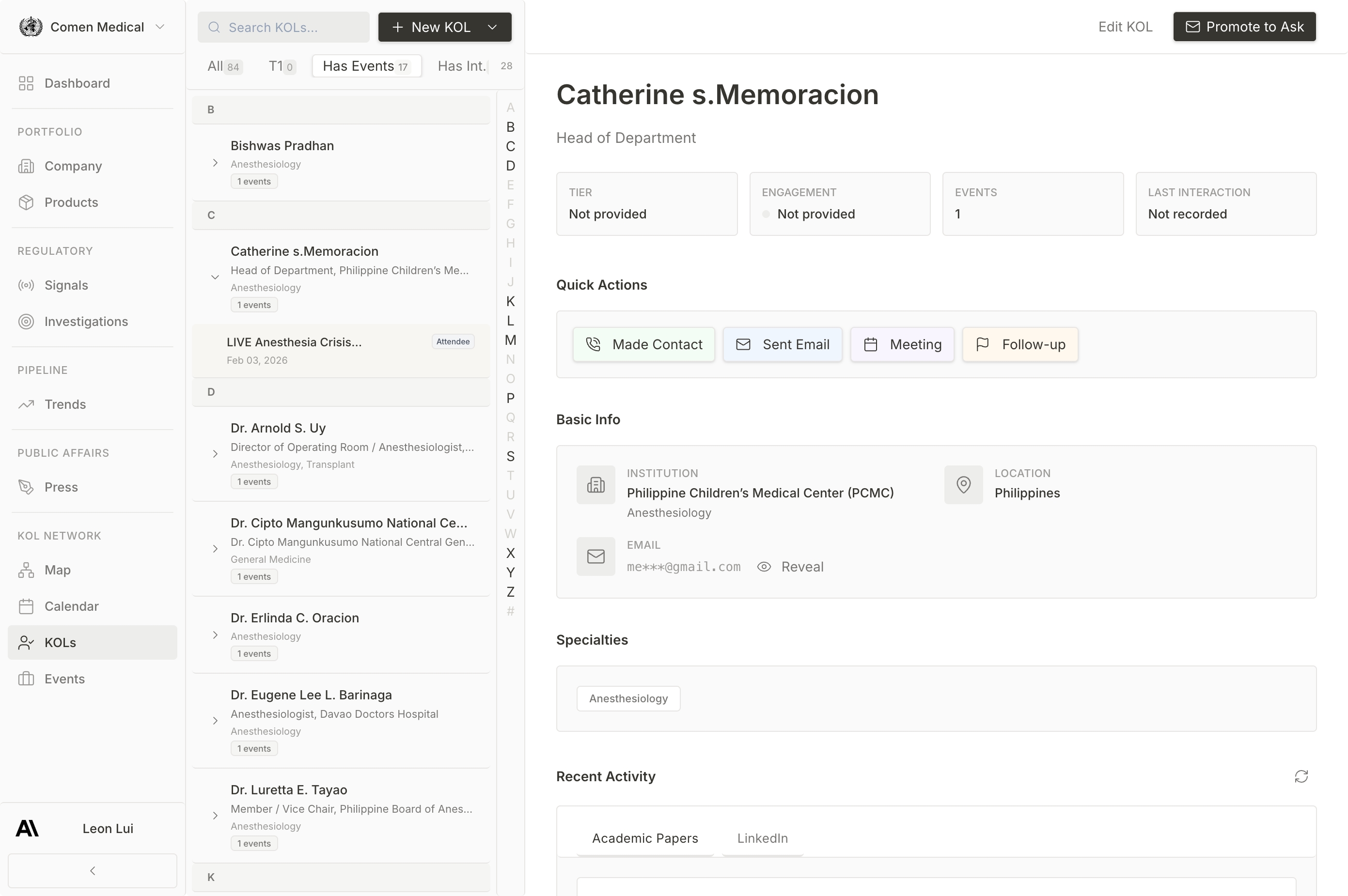Jump to letter S in the alphabet index

point(511,456)
